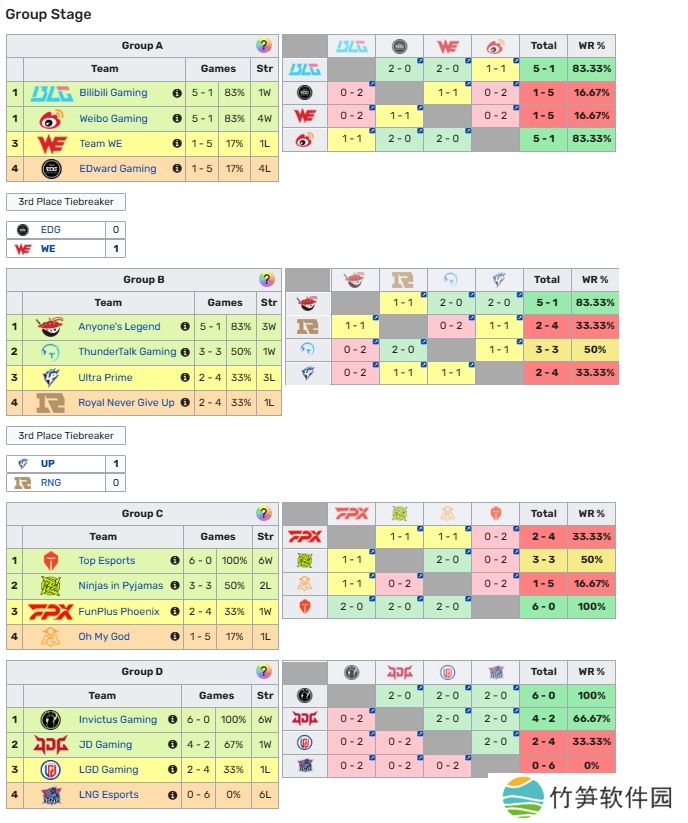Click Ninjas in Pyjamas logo in Group C standings
688x823 pixels.
[50, 586]
